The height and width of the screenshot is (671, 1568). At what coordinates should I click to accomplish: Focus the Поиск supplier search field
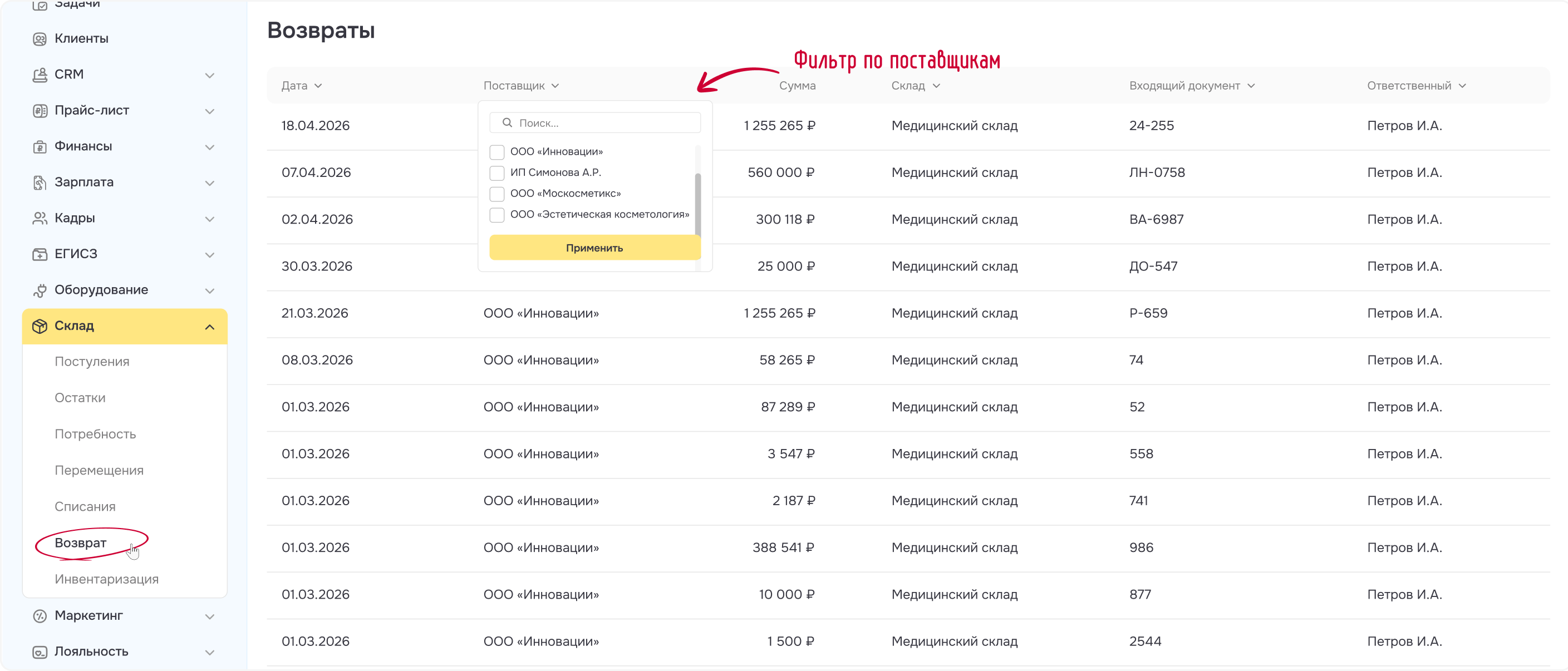click(594, 123)
